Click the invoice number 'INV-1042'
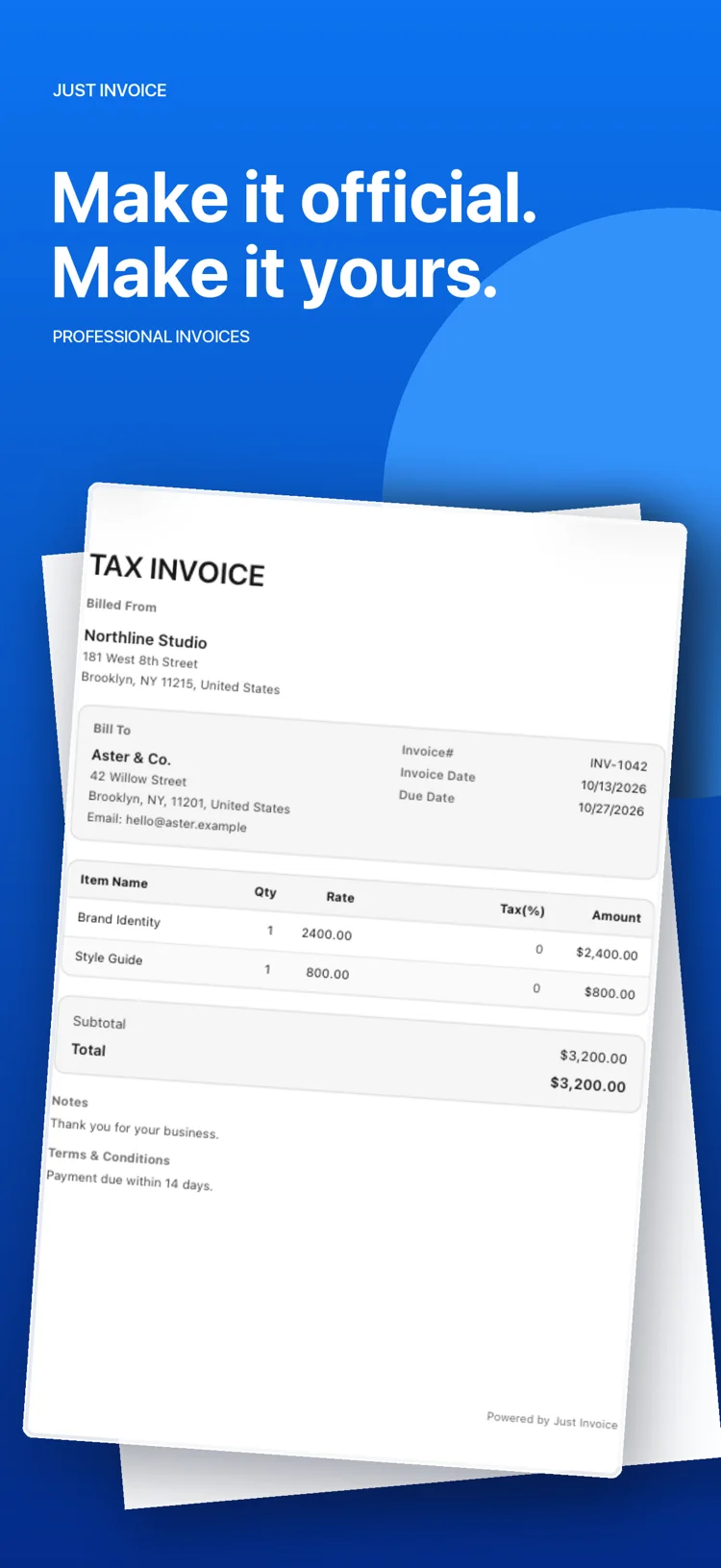This screenshot has width=721, height=1568. click(619, 764)
